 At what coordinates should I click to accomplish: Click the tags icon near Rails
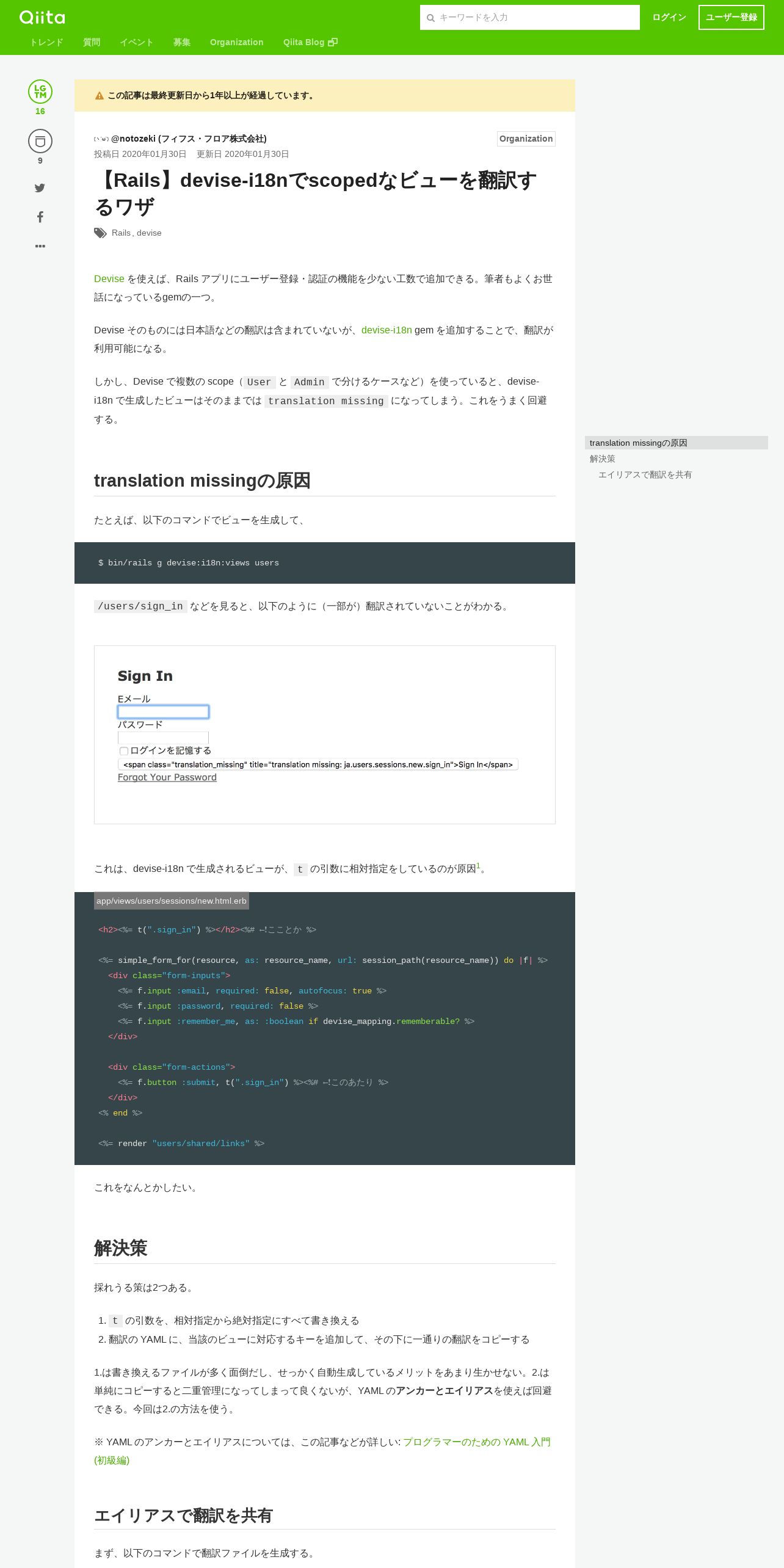[100, 233]
